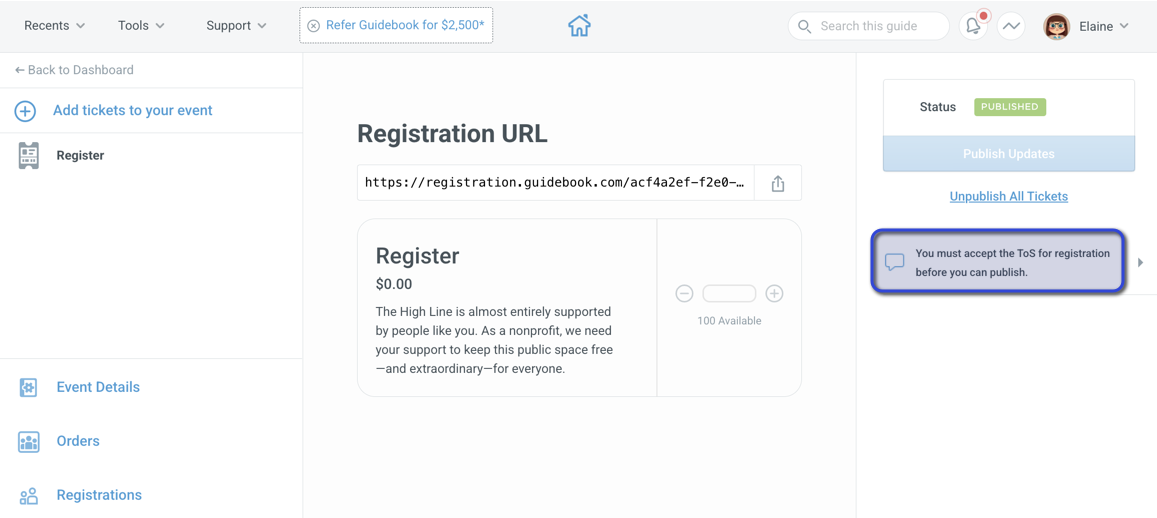Viewport: 1157px width, 518px height.
Task: Open the Guidebook home icon
Action: point(579,26)
